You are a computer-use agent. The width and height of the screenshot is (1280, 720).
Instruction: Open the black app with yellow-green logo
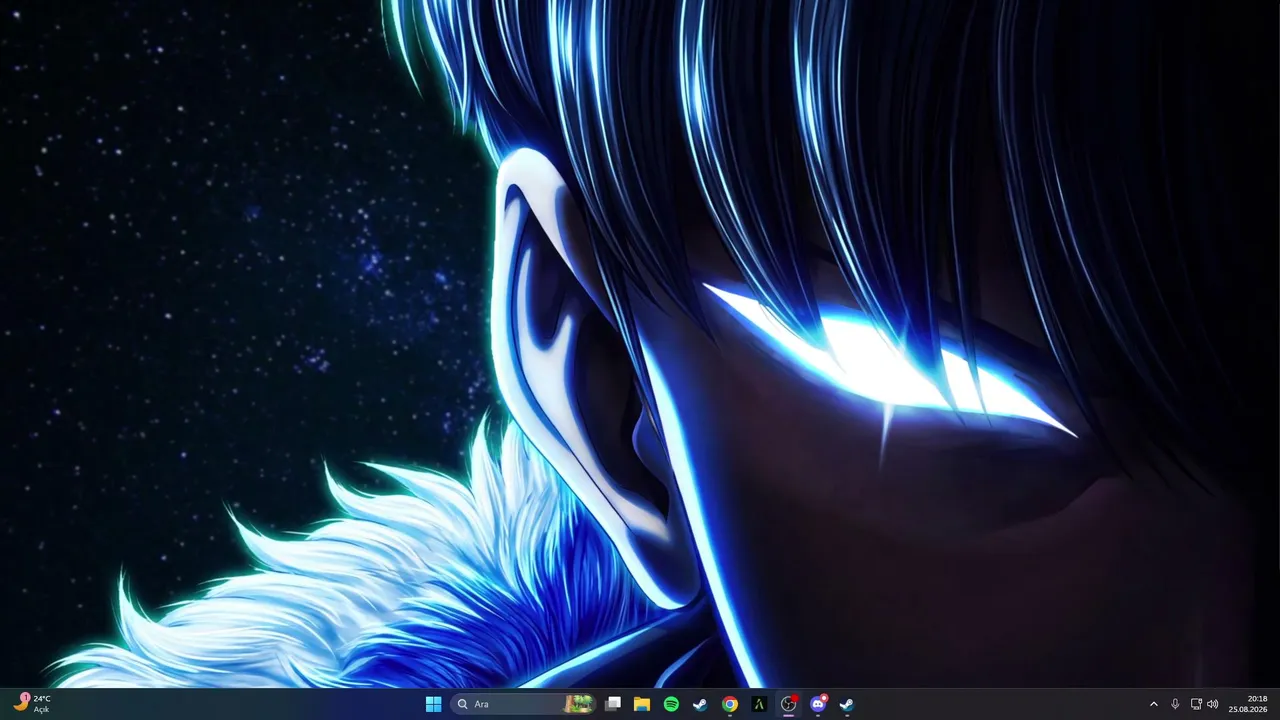tap(759, 704)
